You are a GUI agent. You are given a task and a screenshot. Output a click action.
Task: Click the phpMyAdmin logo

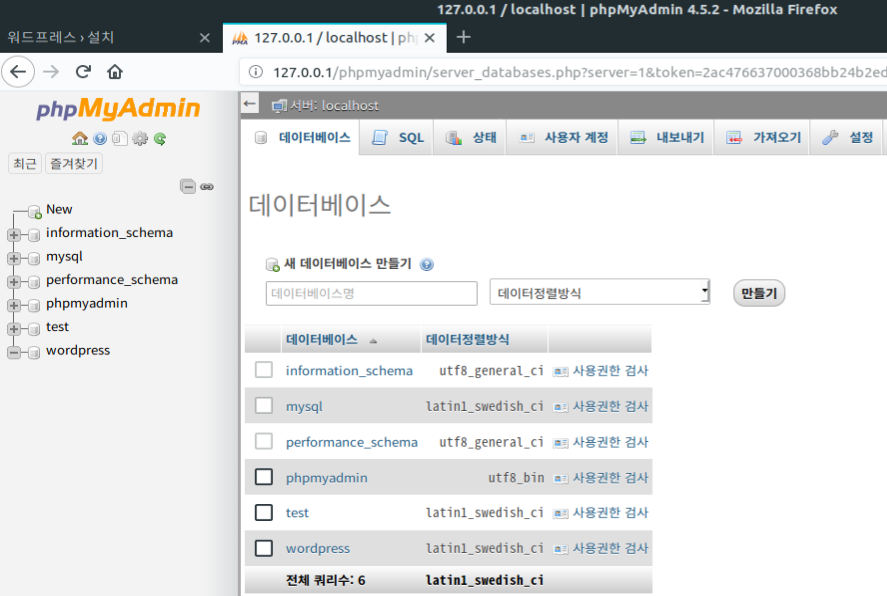[118, 108]
